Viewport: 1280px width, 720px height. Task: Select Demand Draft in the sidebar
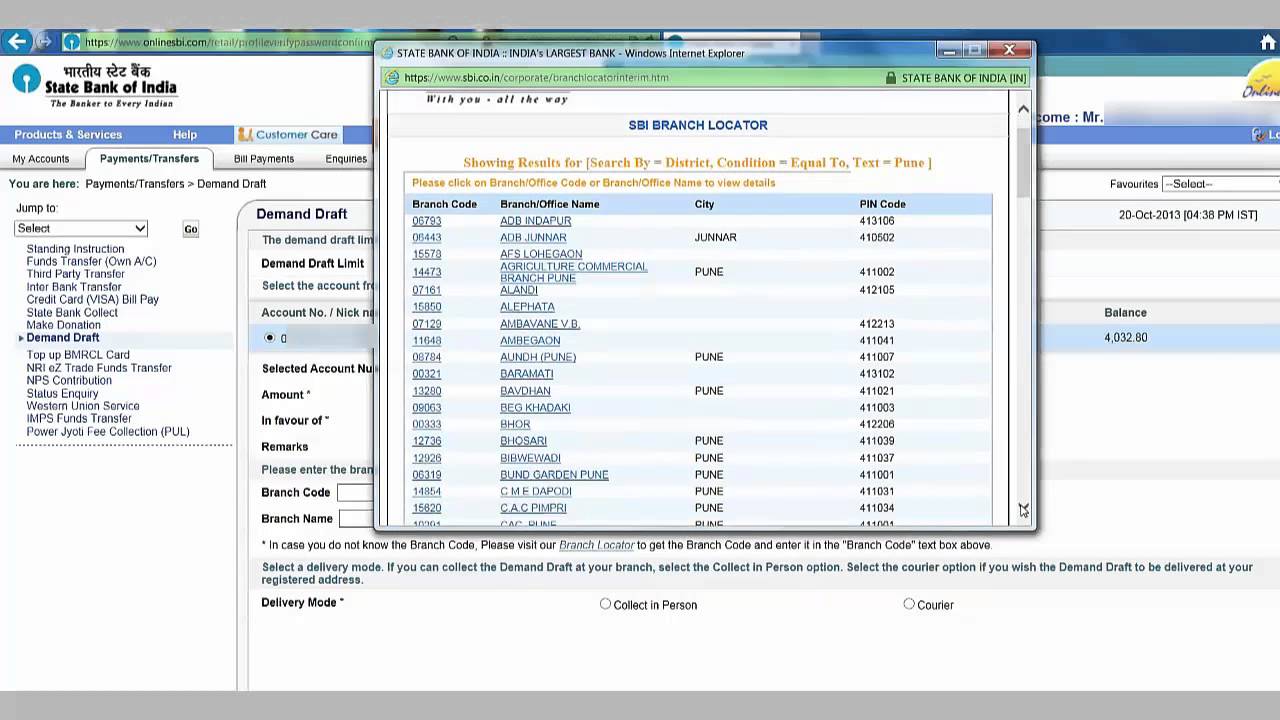click(63, 338)
